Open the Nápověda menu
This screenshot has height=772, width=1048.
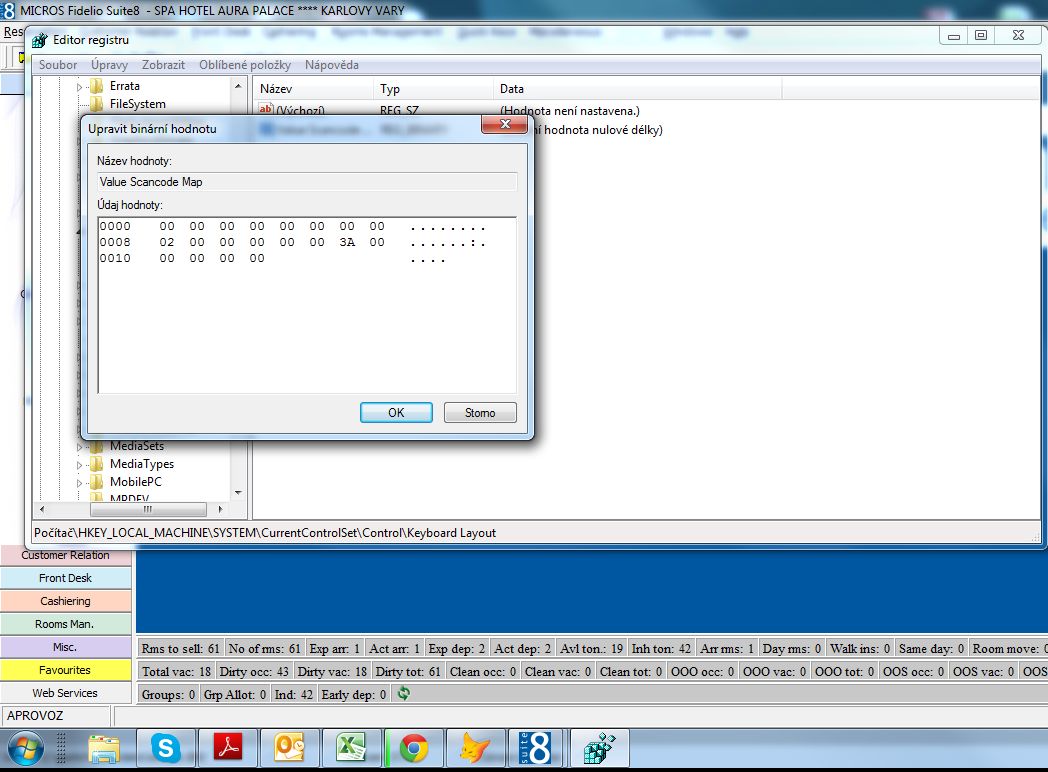point(332,65)
